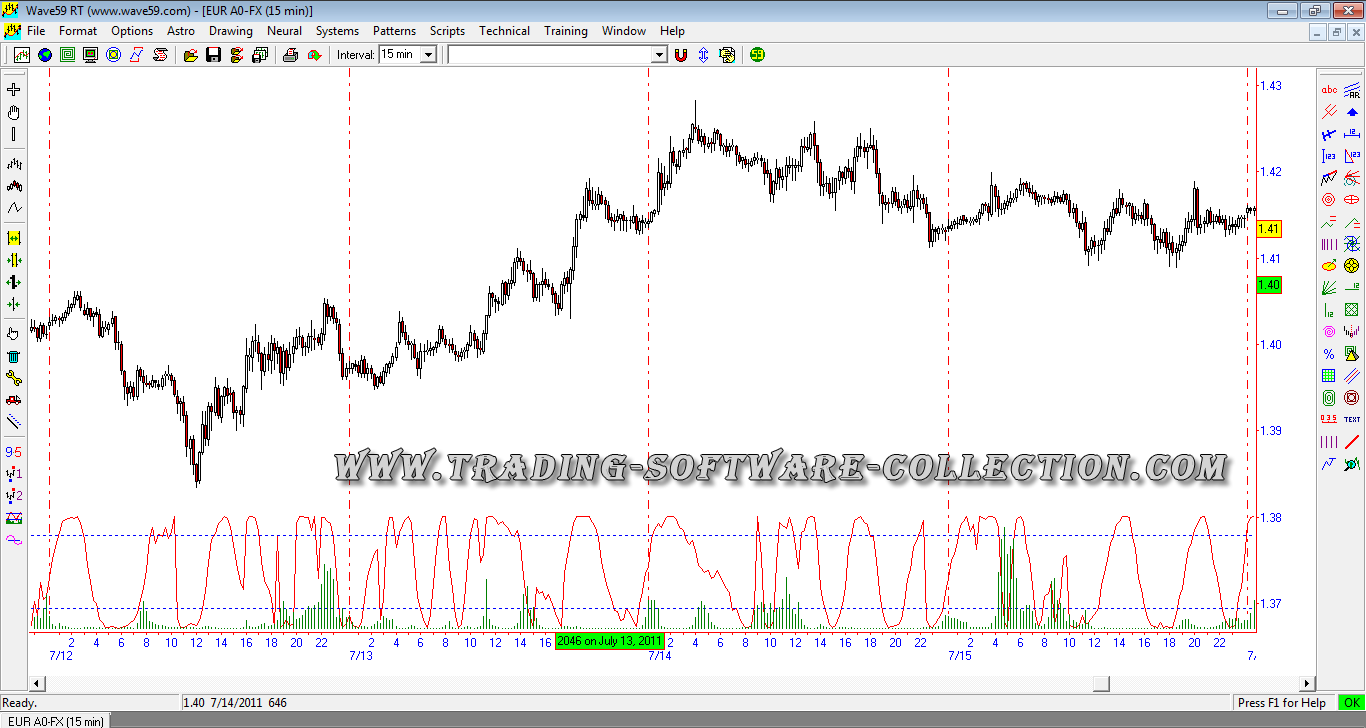Screen dimensions: 1366x728
Task: Select the abc text annotation tool
Action: (1329, 90)
